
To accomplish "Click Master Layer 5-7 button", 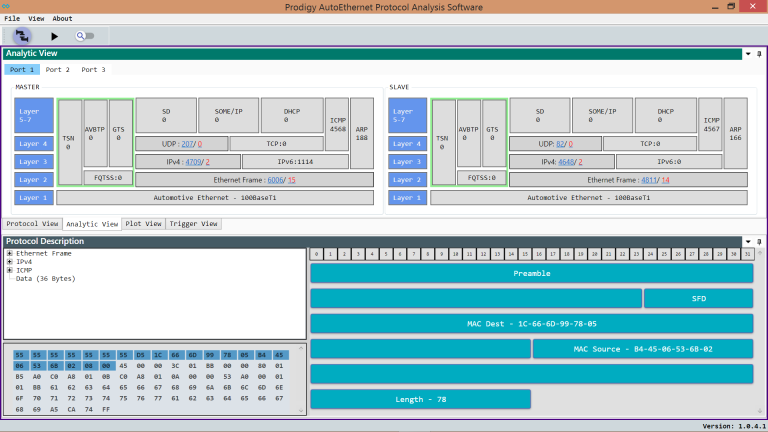I will pos(34,116).
